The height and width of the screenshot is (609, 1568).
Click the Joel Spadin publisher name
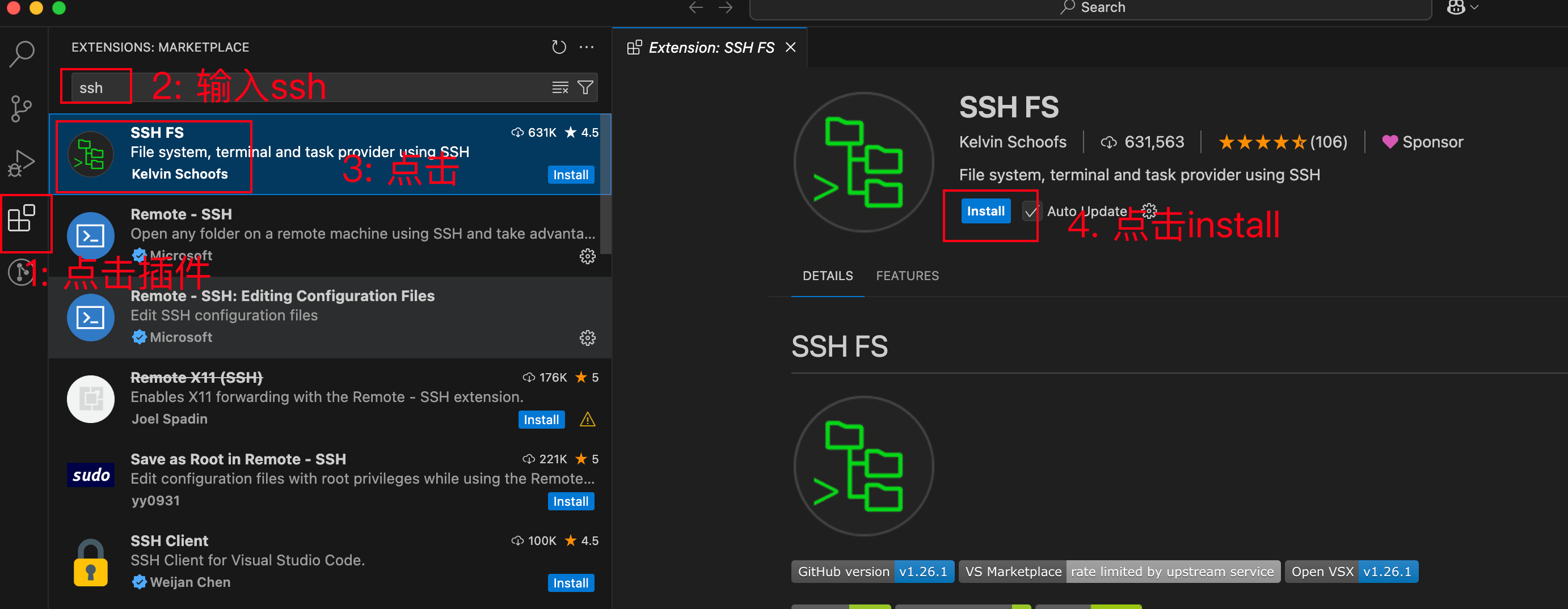pos(169,418)
